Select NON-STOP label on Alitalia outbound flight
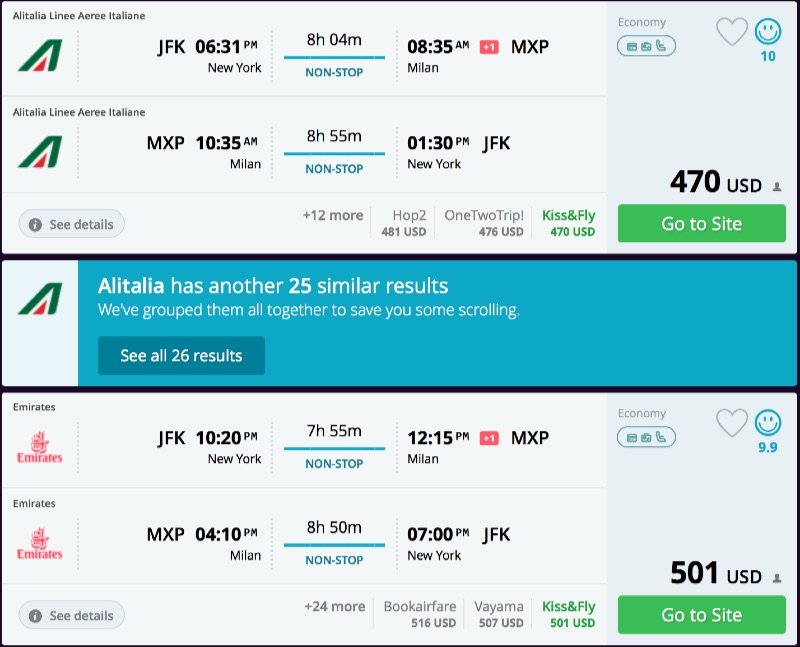 pos(336,72)
